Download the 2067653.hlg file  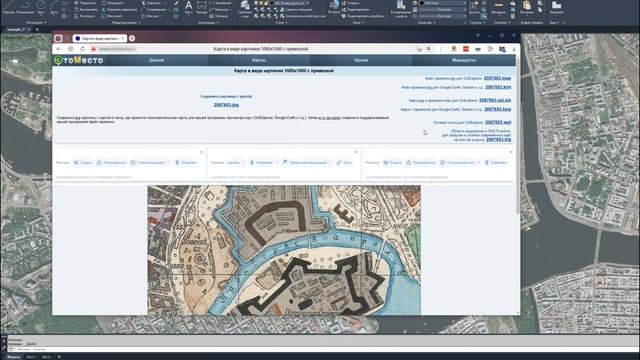click(498, 140)
